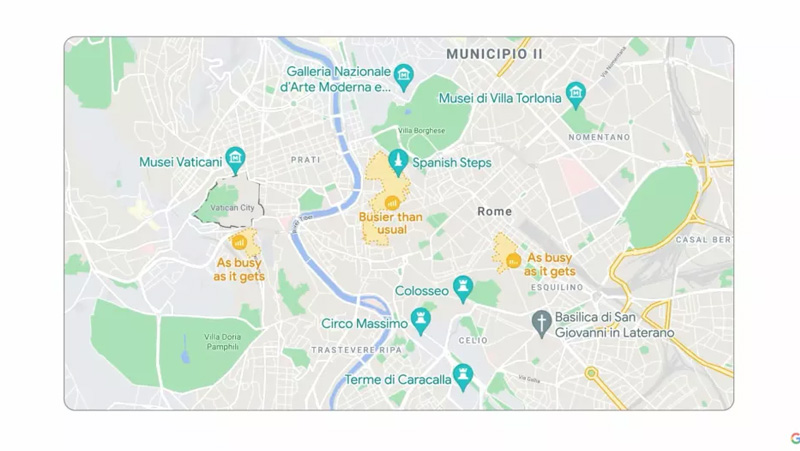
Task: Select the Spanish Steps text label
Action: point(452,163)
